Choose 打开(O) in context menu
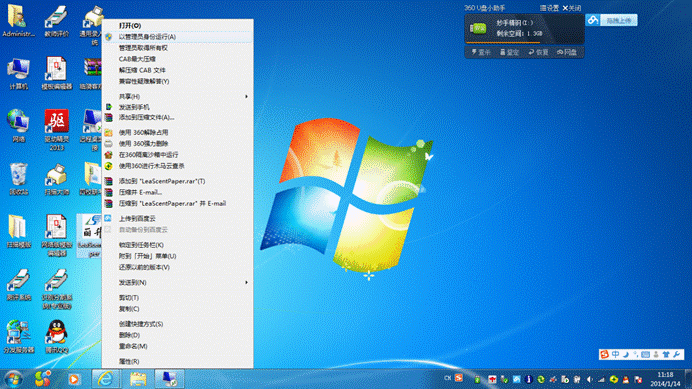 [178, 26]
